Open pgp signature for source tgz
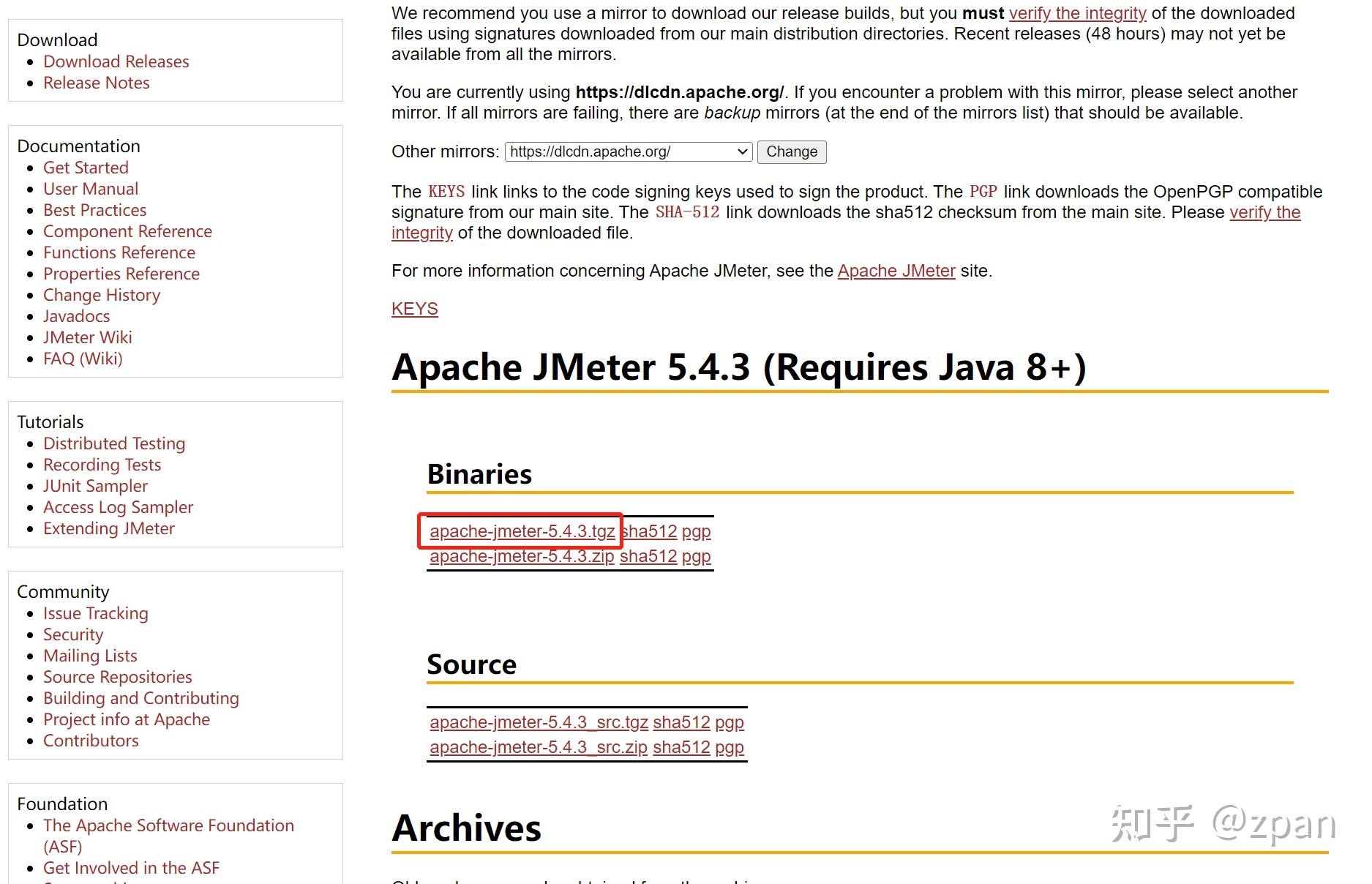 730,722
